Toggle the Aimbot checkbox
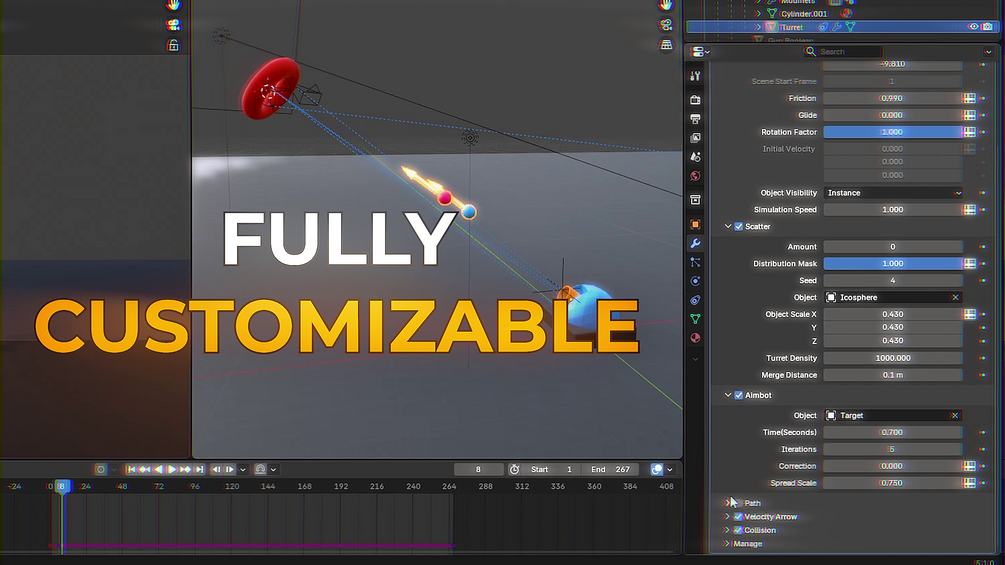The height and width of the screenshot is (565, 1005). tap(739, 395)
